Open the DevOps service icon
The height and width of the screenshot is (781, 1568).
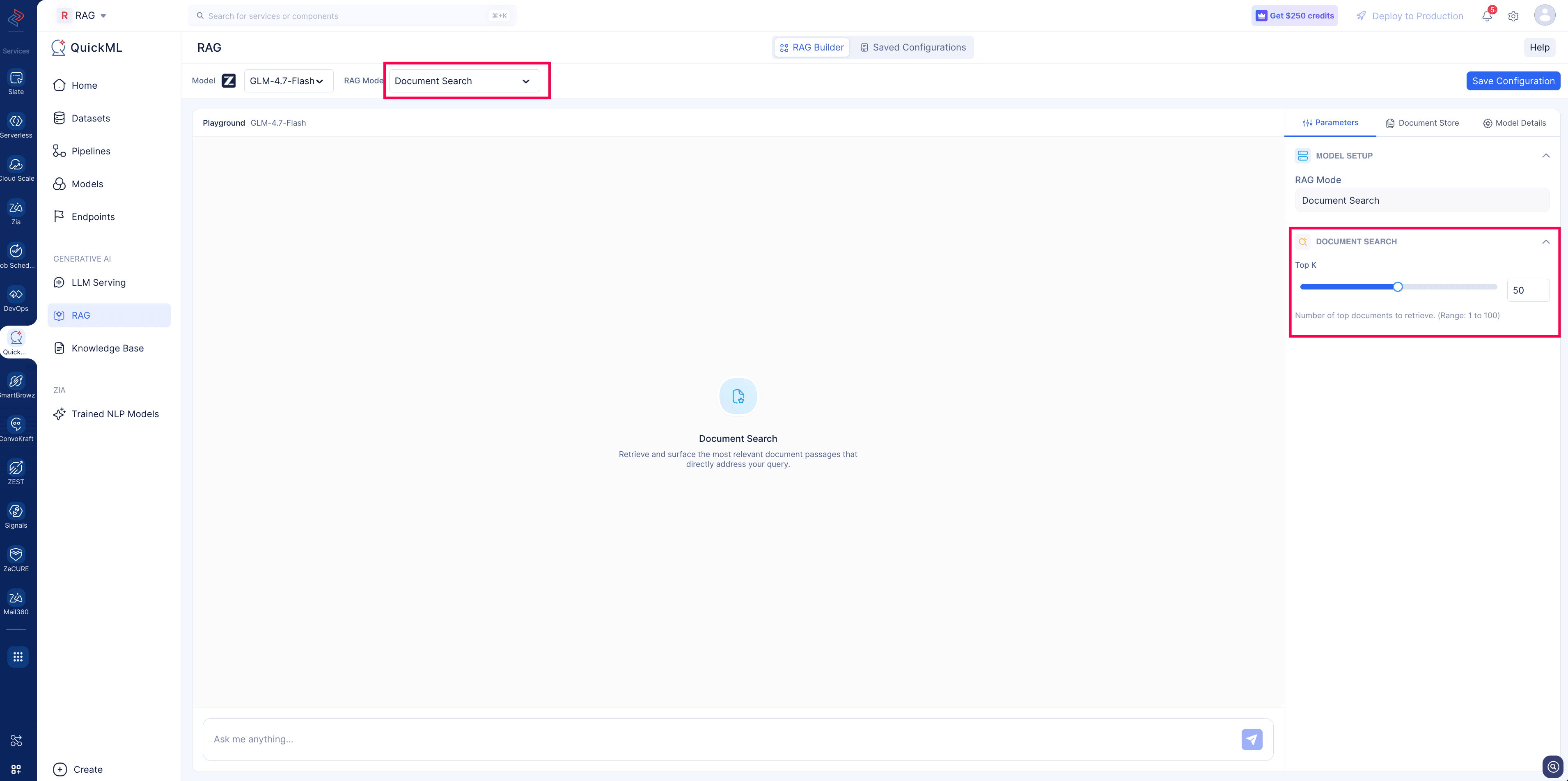[x=16, y=295]
